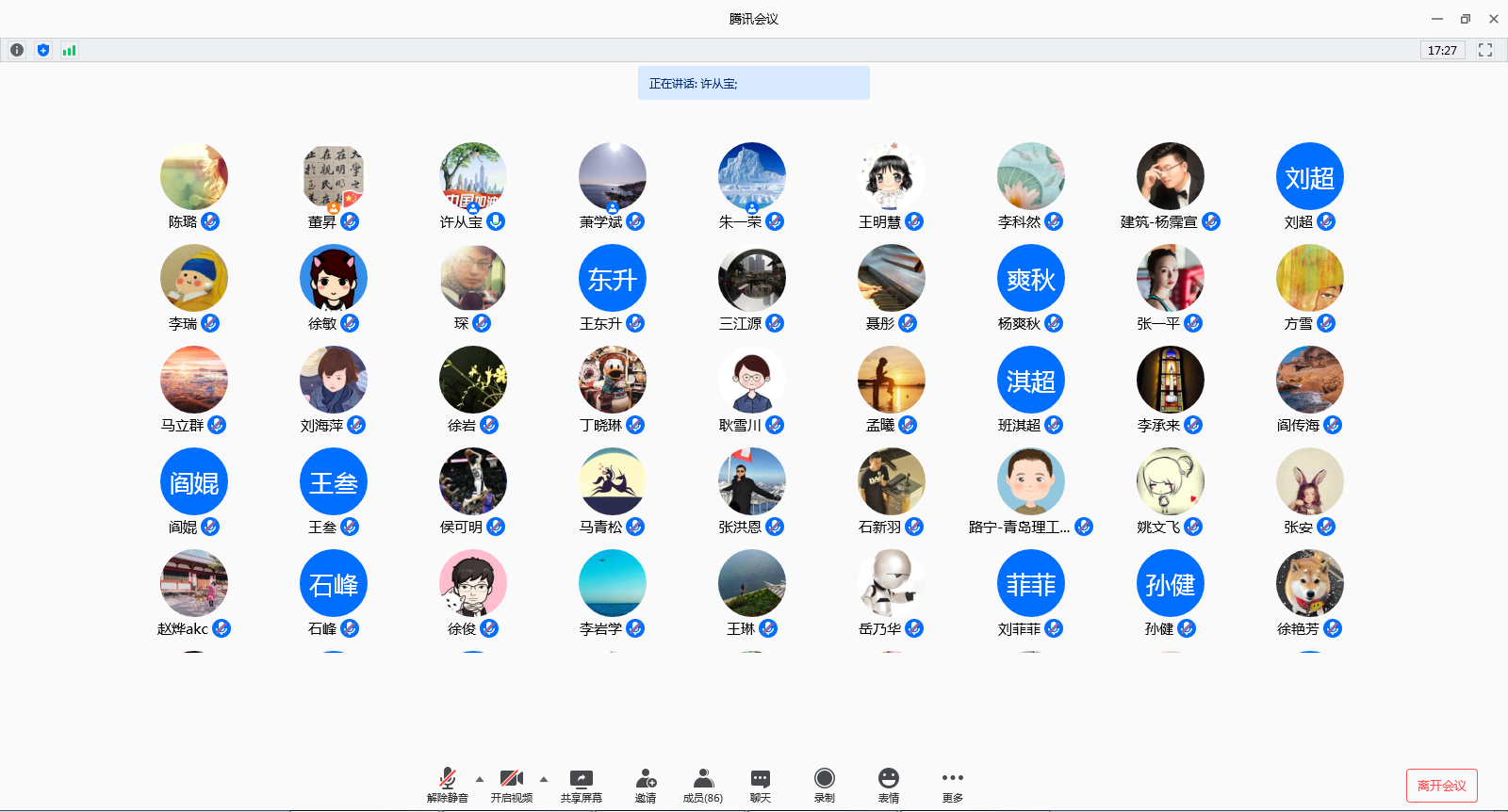Click the blue security shield icon
Viewport: 1508px width, 812px height.
[x=43, y=50]
